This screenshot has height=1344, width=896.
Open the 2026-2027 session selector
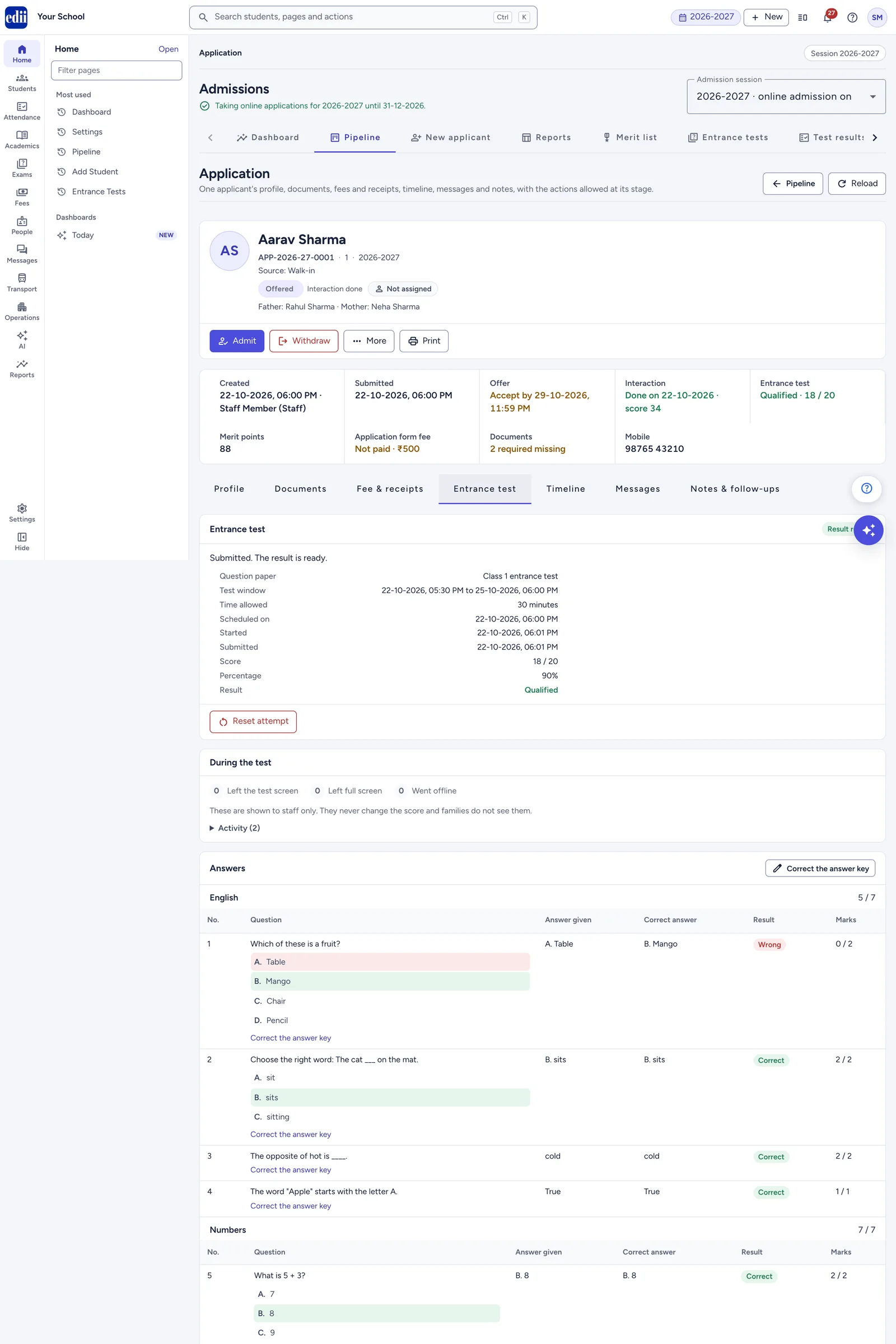[706, 17]
